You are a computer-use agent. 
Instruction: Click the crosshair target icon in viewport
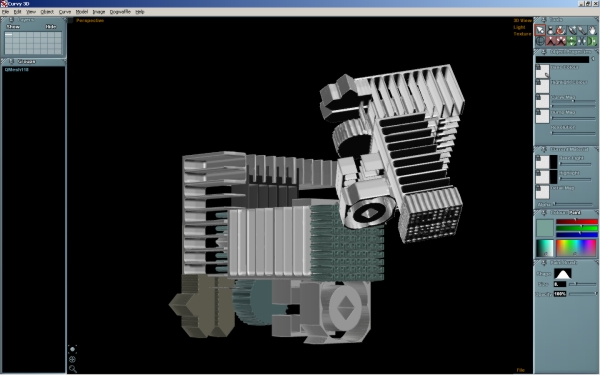[x=72, y=359]
